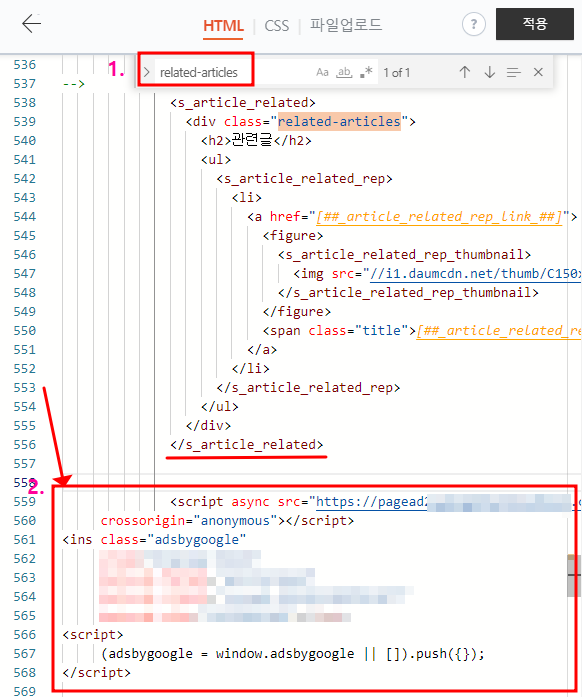Toggle Match Case (Aa) option

click(x=322, y=72)
